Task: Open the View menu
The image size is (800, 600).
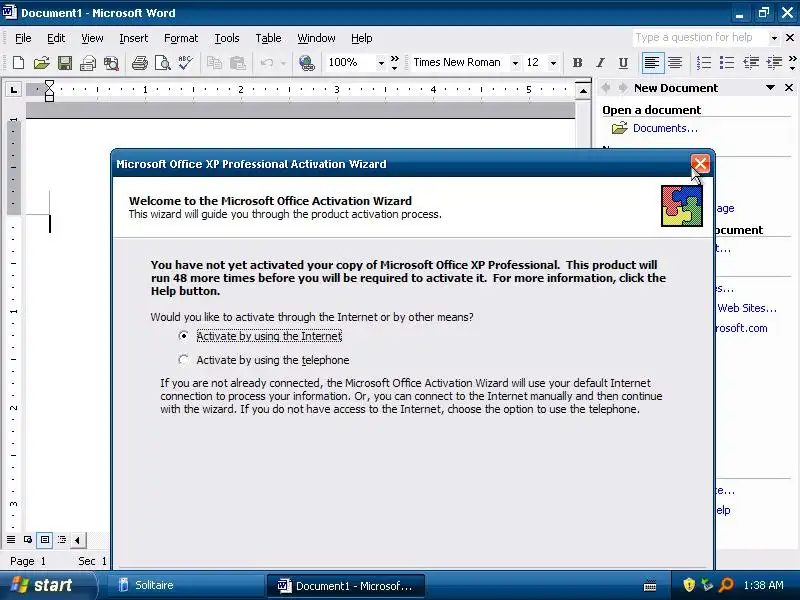Action: 92,38
